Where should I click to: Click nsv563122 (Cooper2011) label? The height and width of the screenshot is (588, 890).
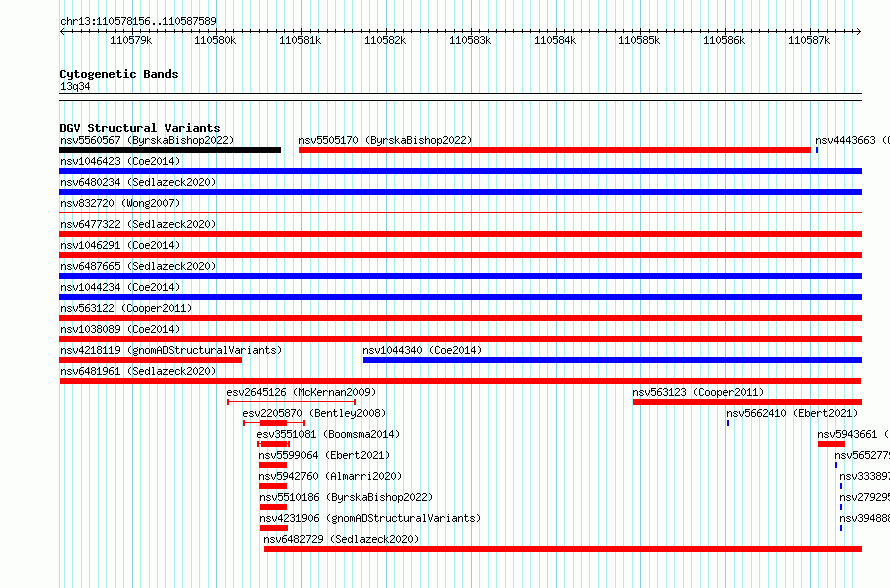pos(127,308)
